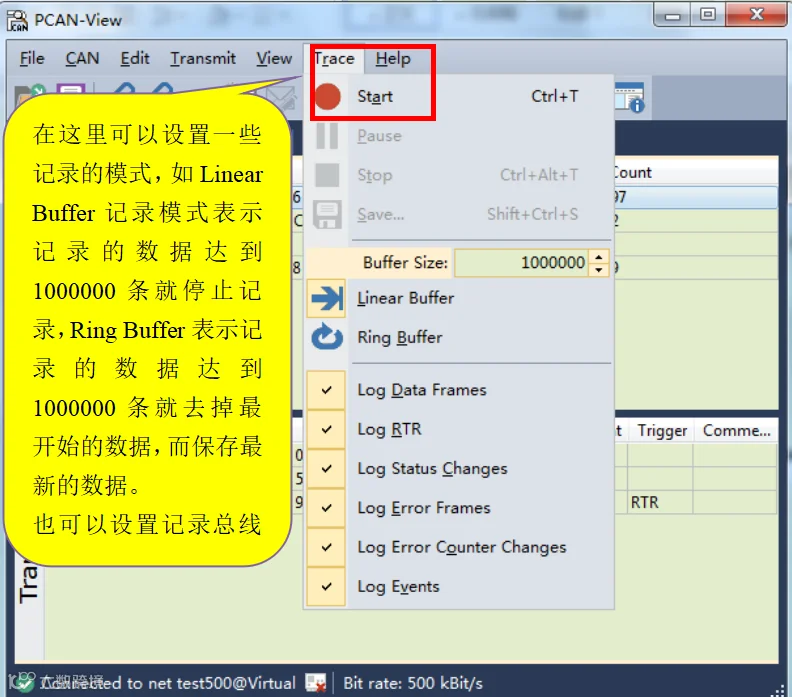Maximize the PCAN-View window
792x697 pixels.
[708, 15]
